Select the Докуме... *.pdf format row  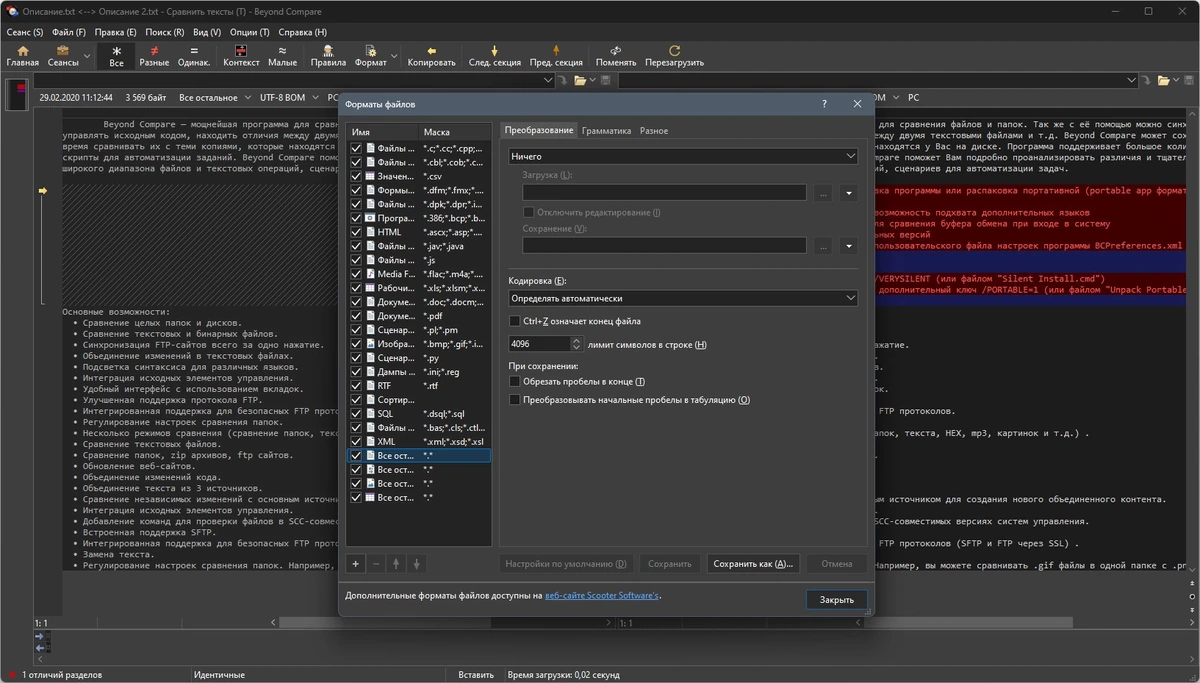pyautogui.click(x=419, y=315)
